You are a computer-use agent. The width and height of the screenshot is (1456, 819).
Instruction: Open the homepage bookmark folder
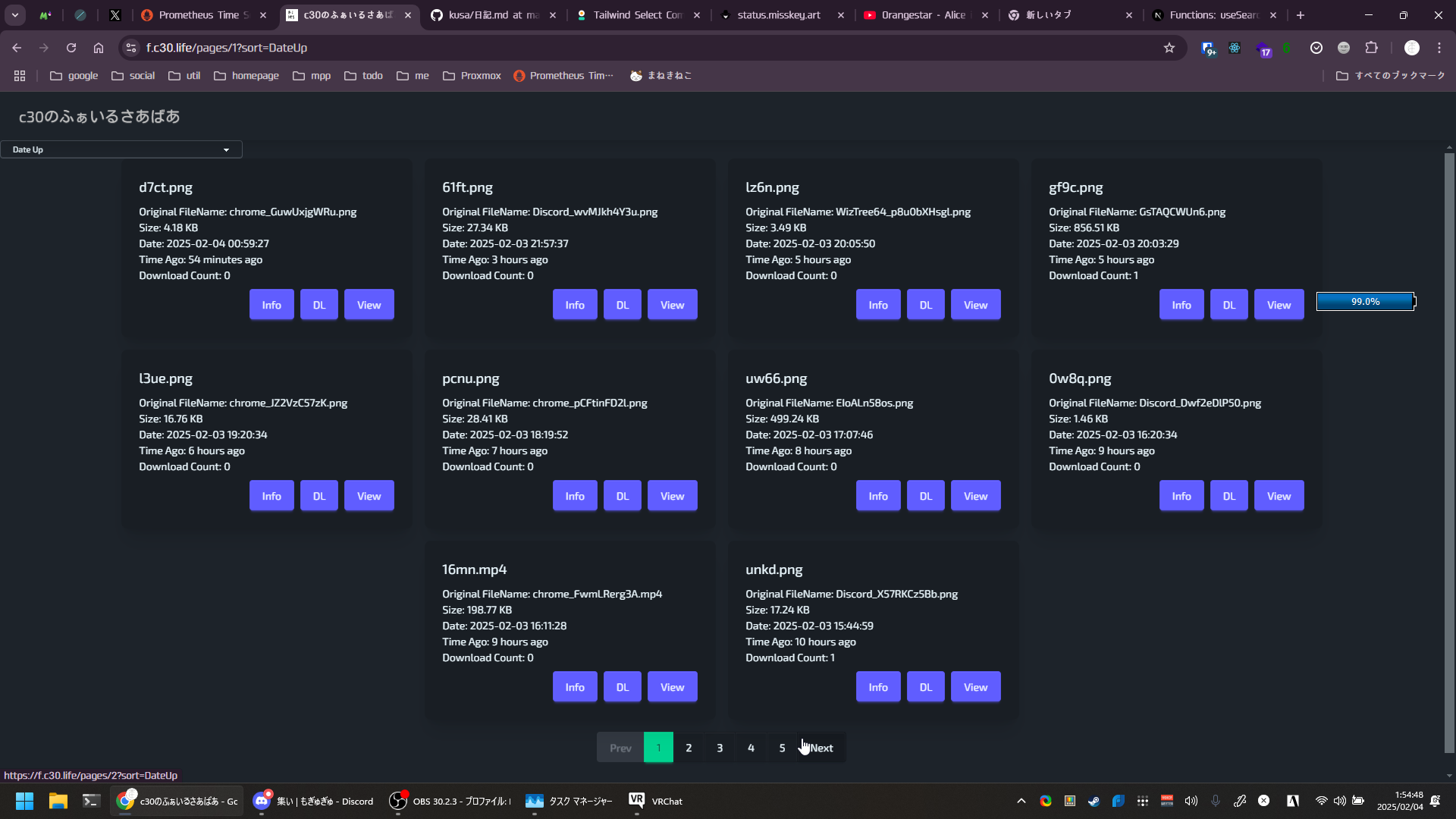point(246,76)
